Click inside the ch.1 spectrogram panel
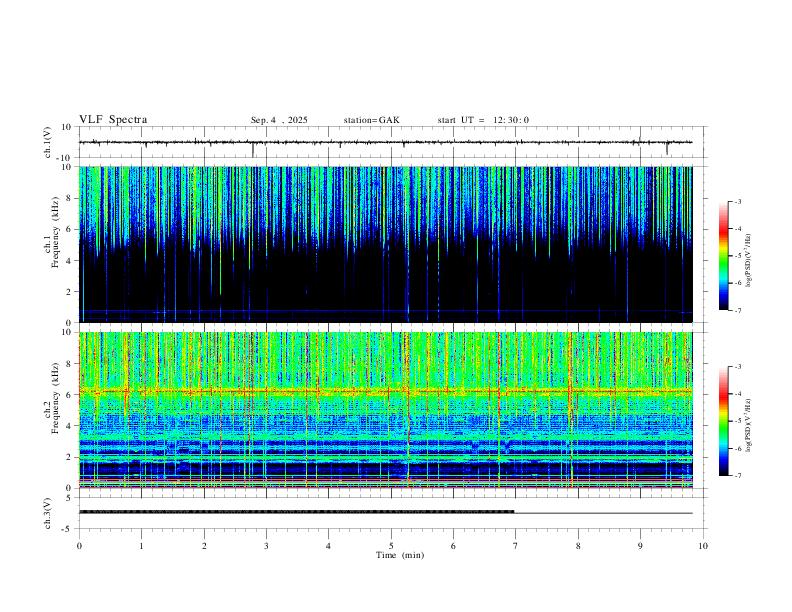This screenshot has height=612, width=792. (x=385, y=244)
